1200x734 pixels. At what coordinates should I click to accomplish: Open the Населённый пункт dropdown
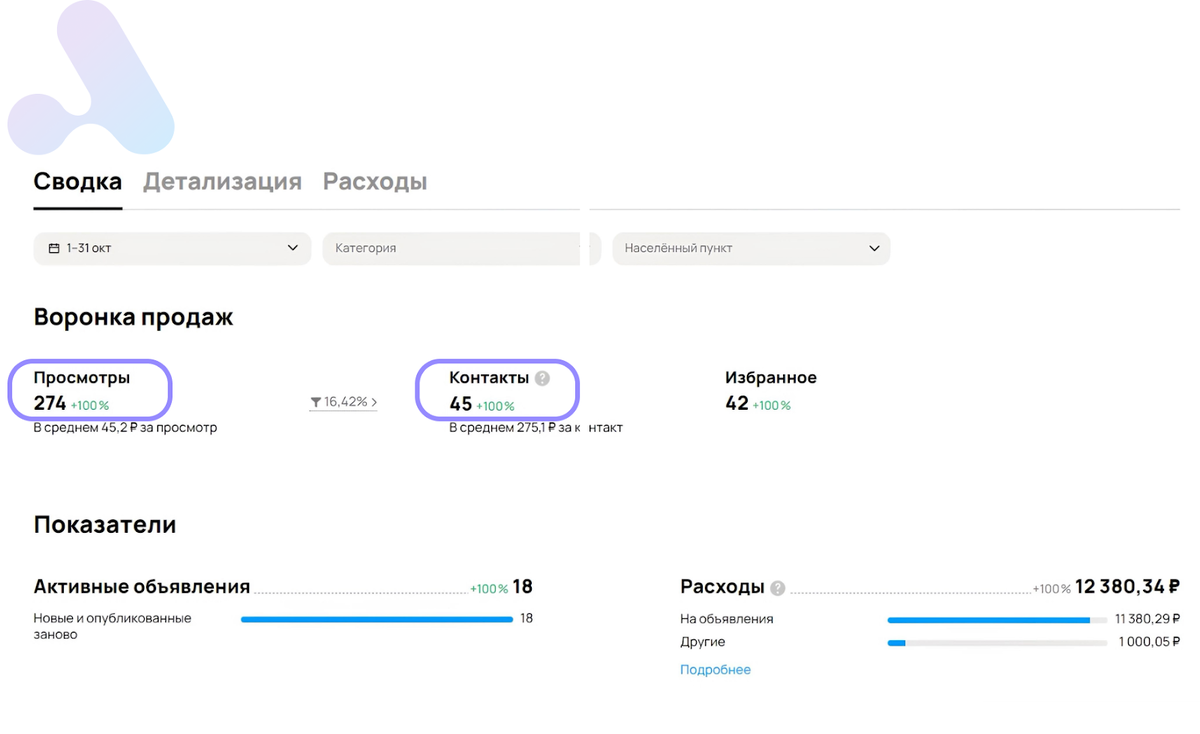point(751,248)
